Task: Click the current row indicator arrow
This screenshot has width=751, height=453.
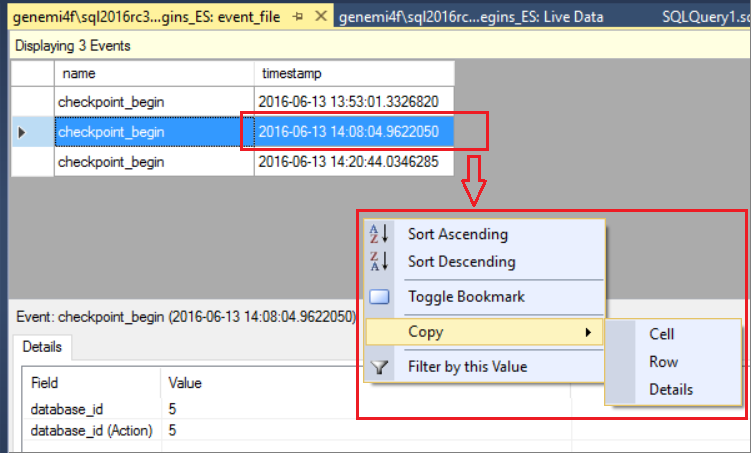Action: point(22,132)
